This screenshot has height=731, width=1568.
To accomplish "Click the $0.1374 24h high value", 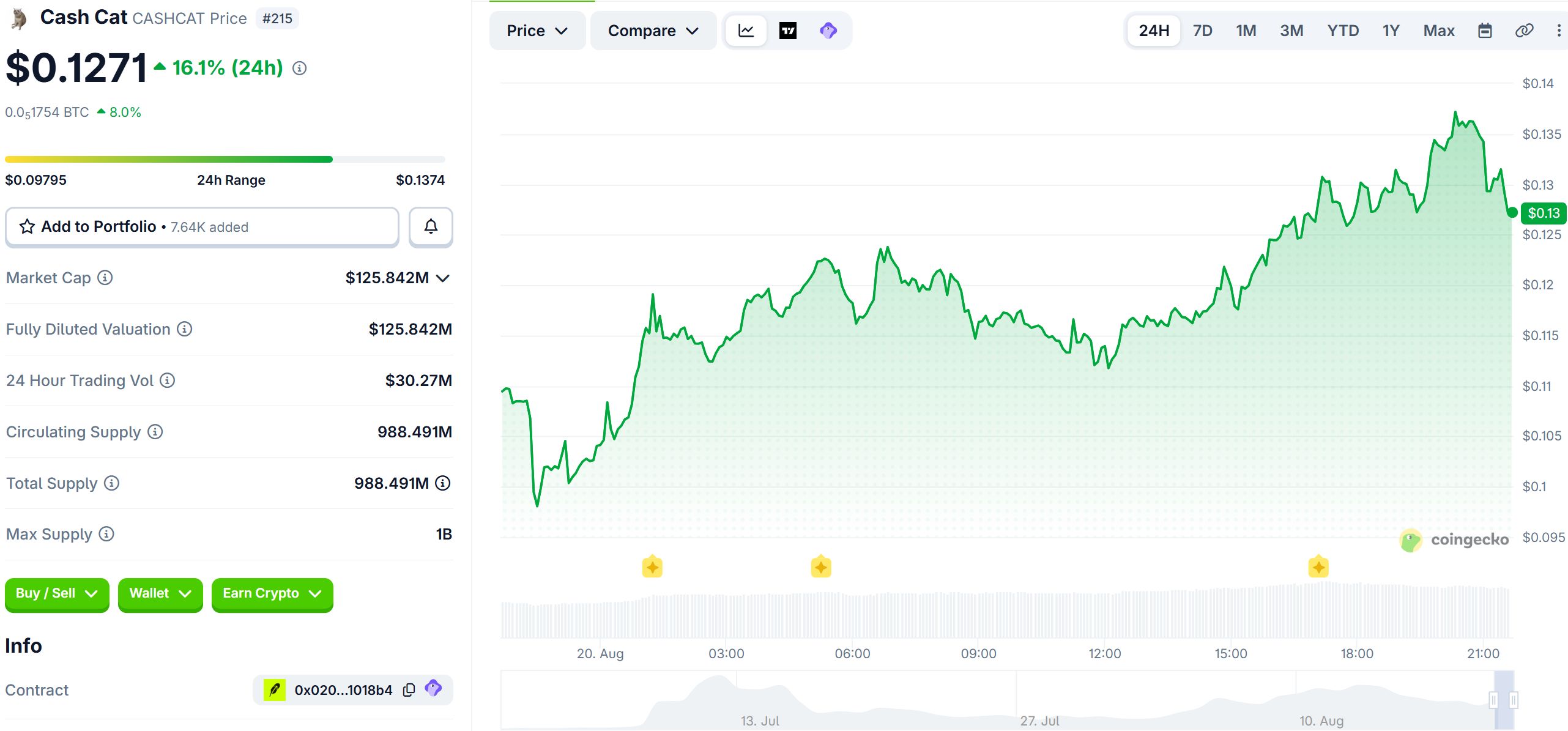I will (420, 180).
